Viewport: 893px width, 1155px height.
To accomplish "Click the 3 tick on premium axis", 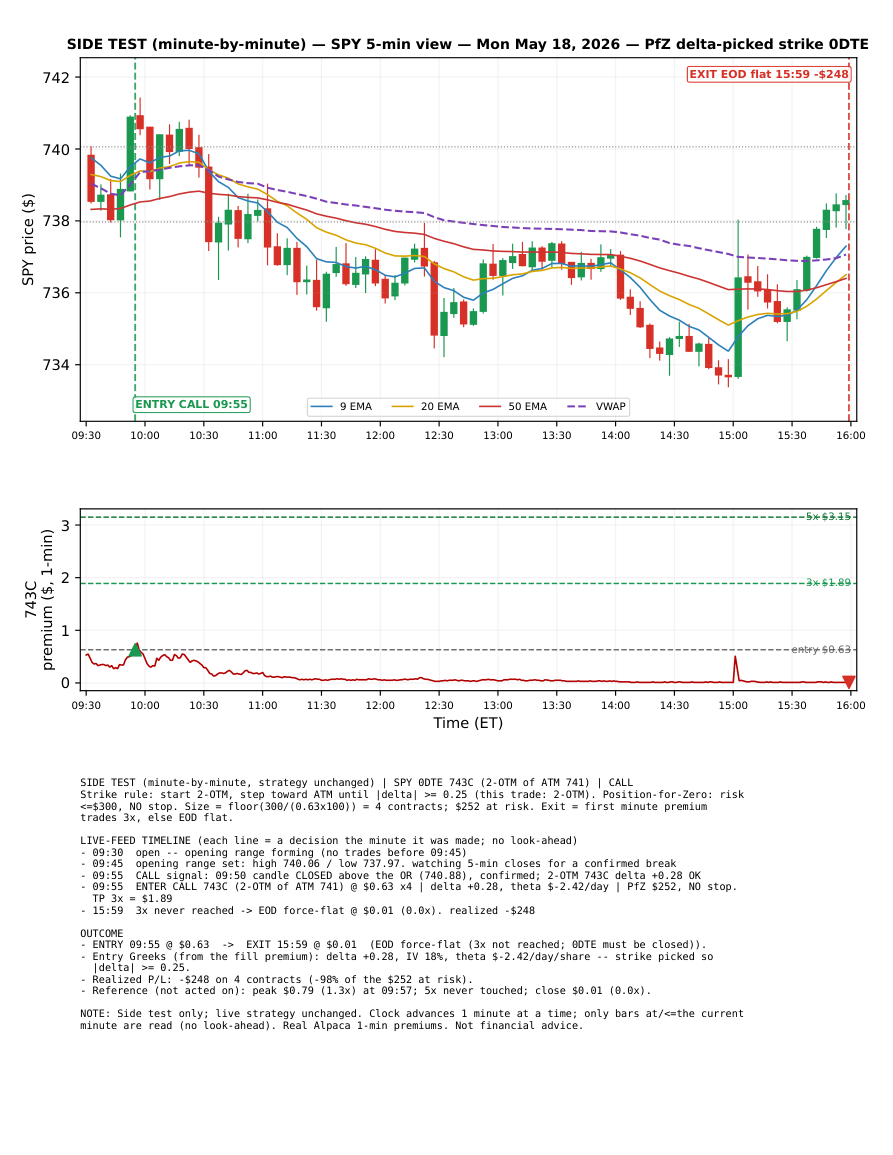I will coord(66,526).
